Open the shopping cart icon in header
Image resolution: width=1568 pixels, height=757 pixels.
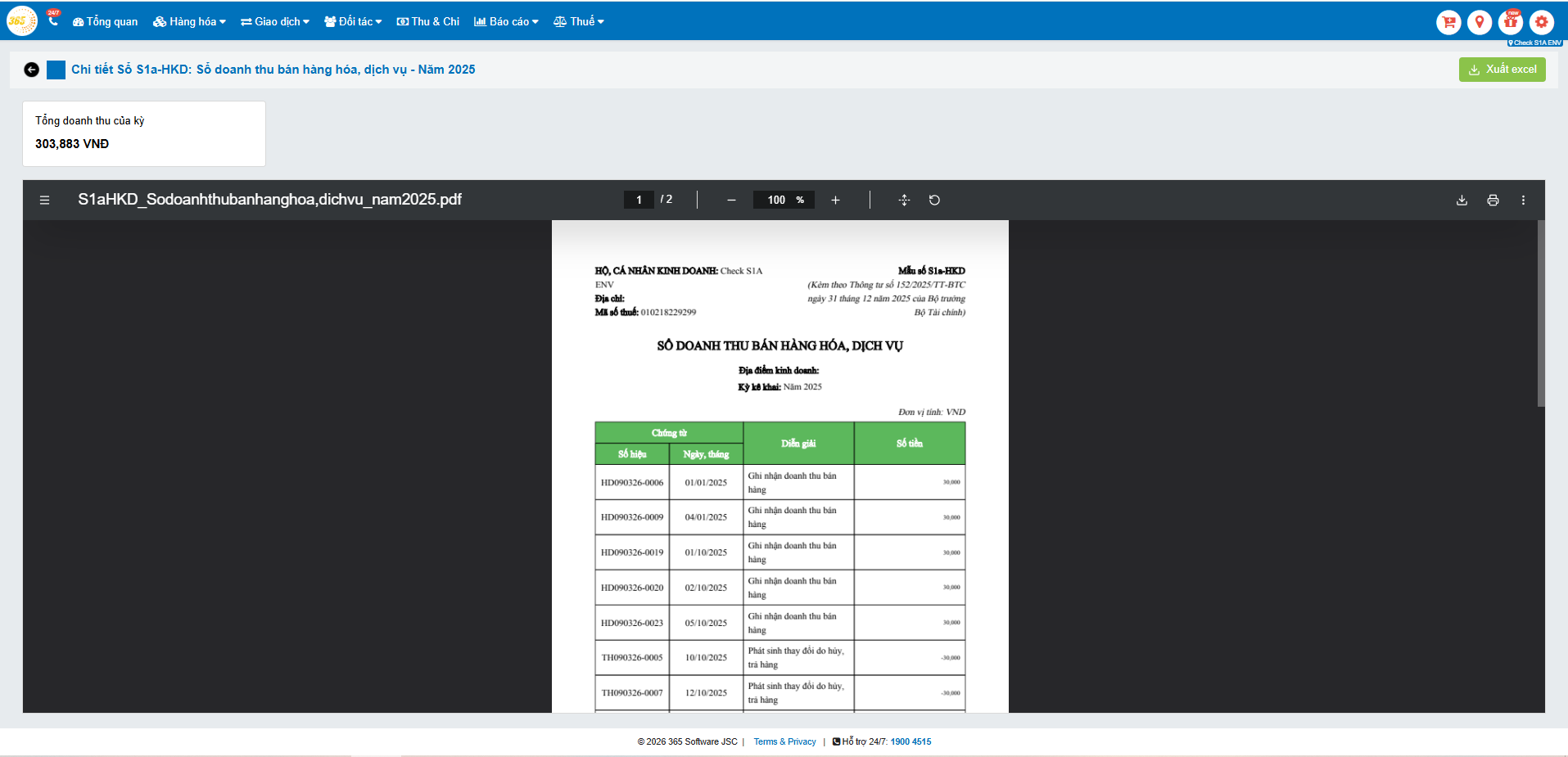(1448, 22)
